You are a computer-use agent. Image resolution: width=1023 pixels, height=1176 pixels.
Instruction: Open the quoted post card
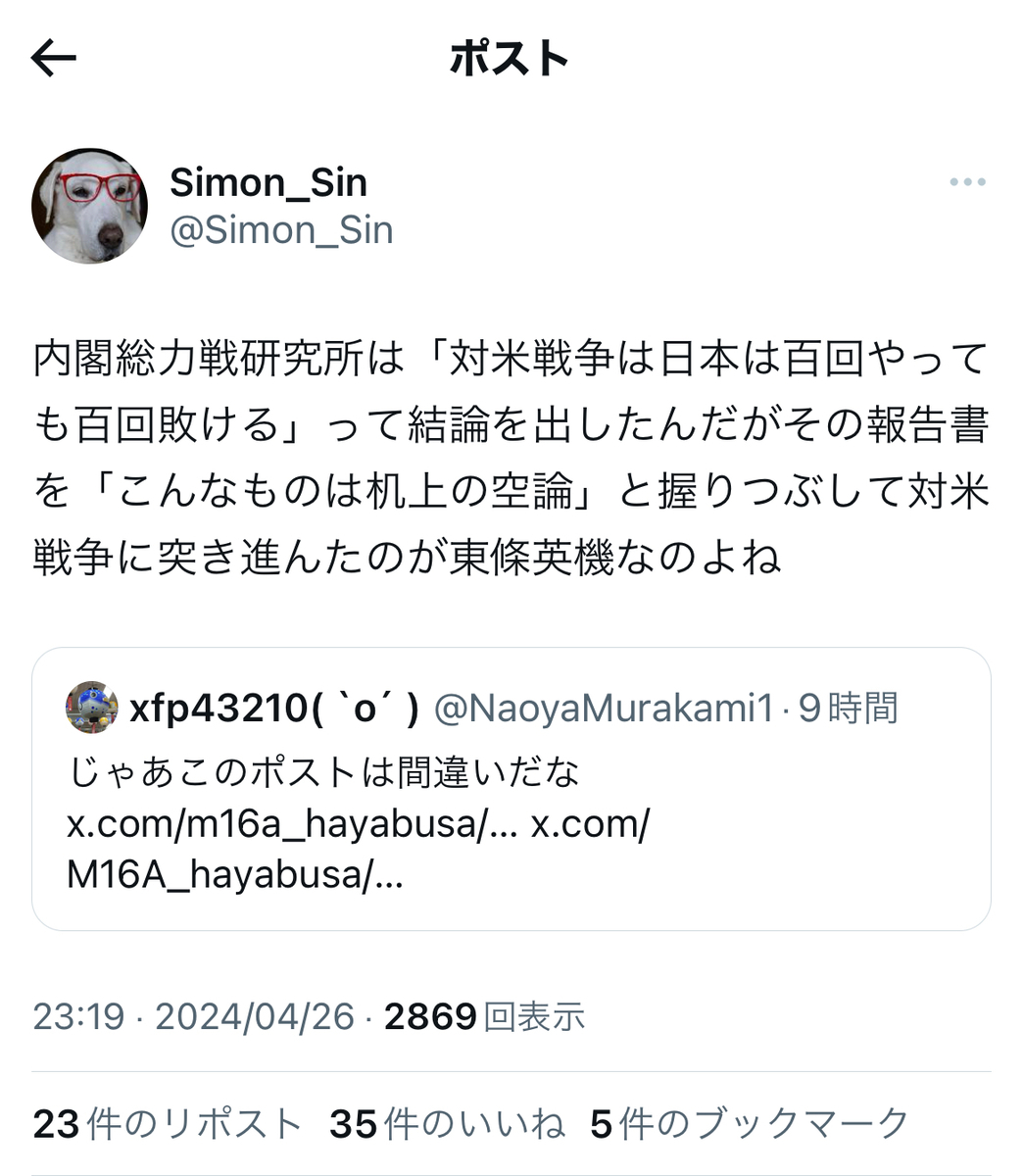click(511, 789)
